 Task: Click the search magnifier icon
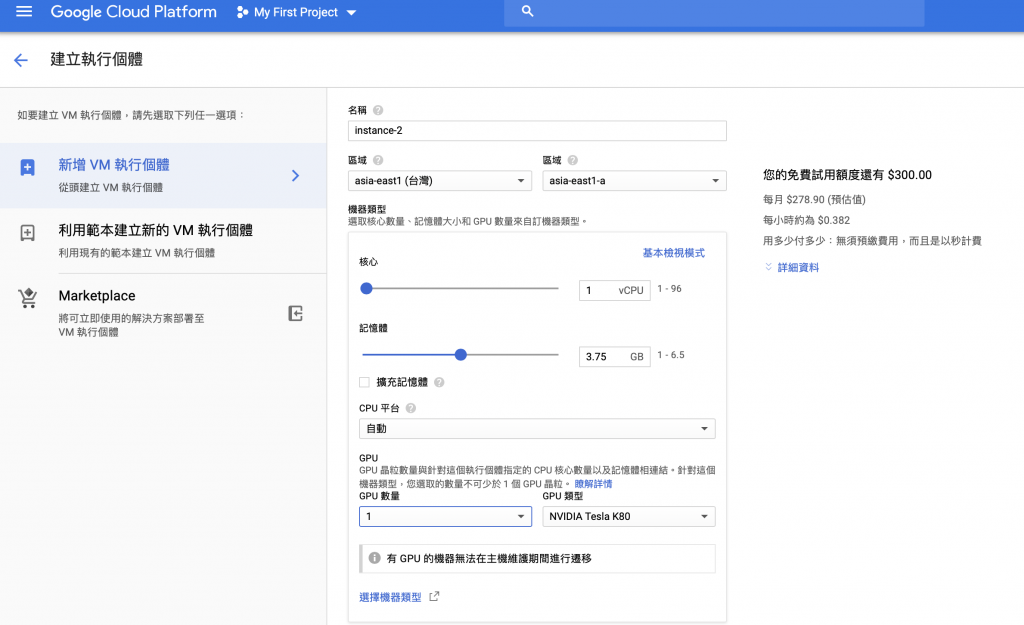528,11
